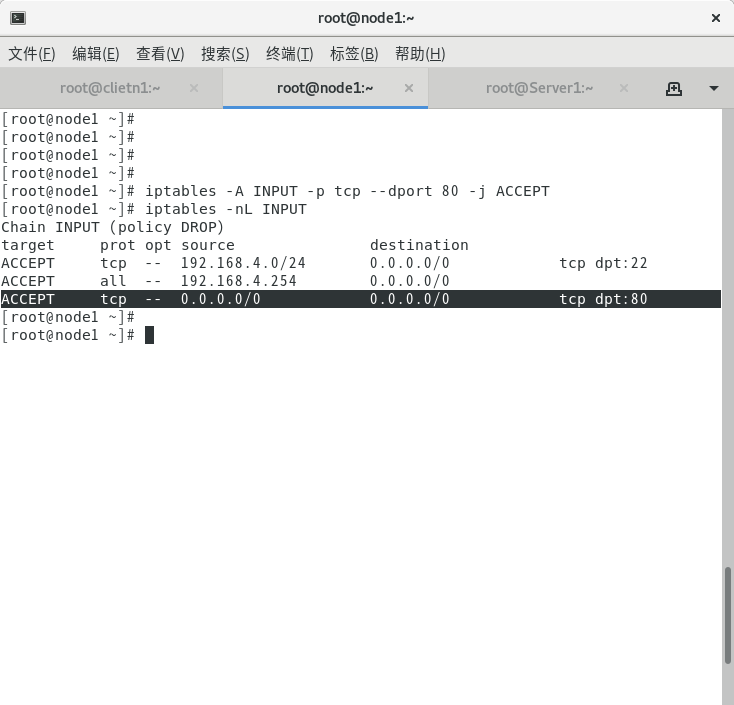The image size is (734, 705).
Task: Click the source column header
Action: 208,245
